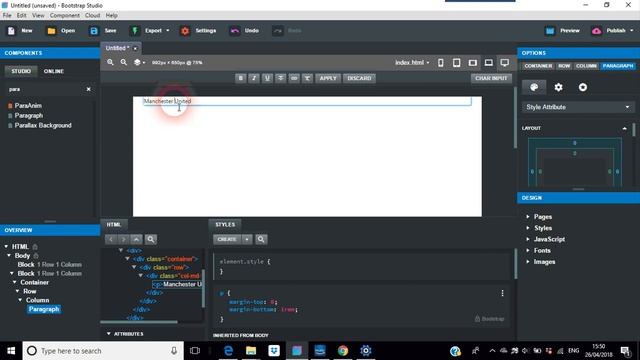Close the Untitled document tab
Viewport: 640px width, 360px height.
[x=135, y=49]
